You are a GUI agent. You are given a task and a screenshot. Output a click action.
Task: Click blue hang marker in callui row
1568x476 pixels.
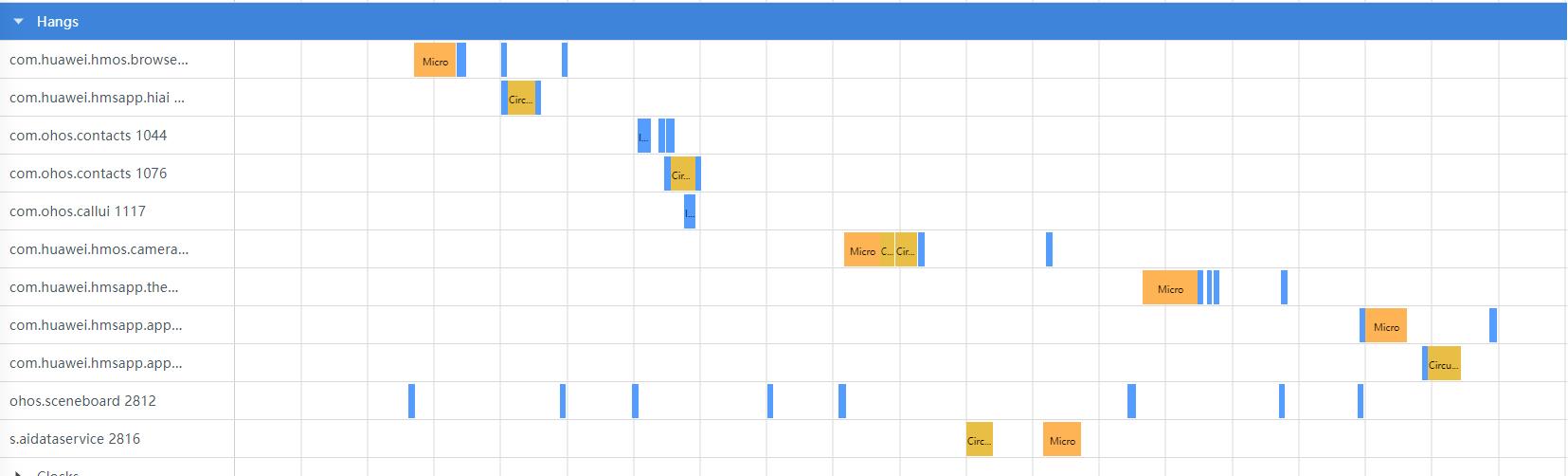(x=690, y=211)
